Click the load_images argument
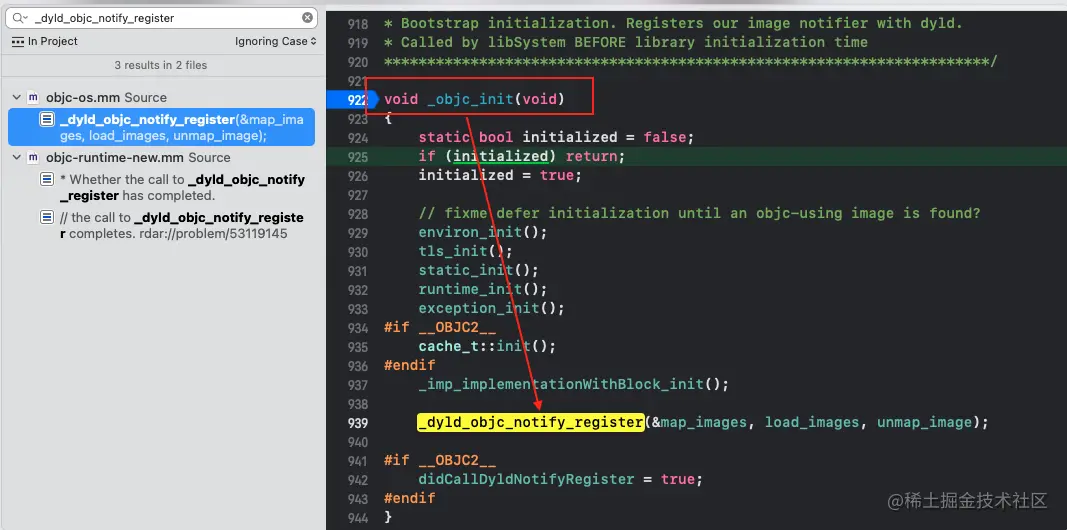 click(812, 423)
